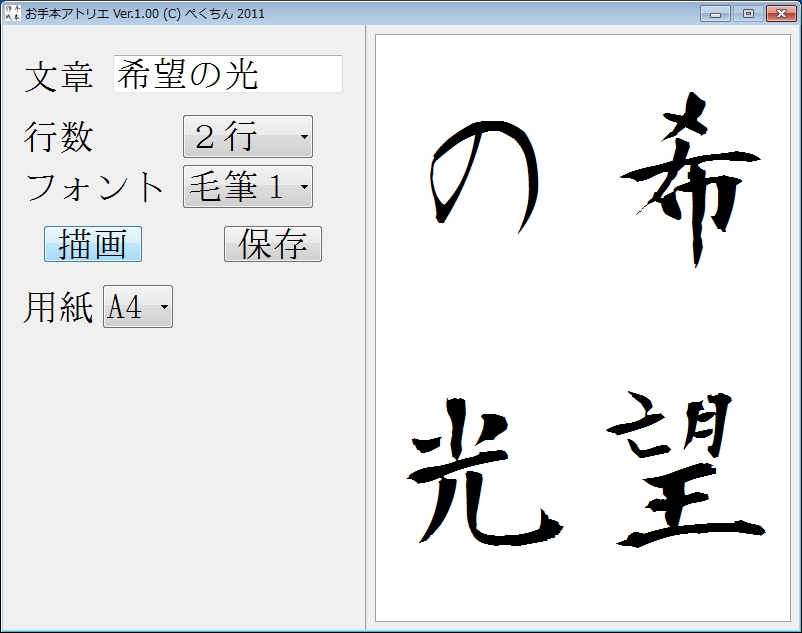This screenshot has height=633, width=802.
Task: Click the maximize button in title bar
Action: [x=747, y=13]
